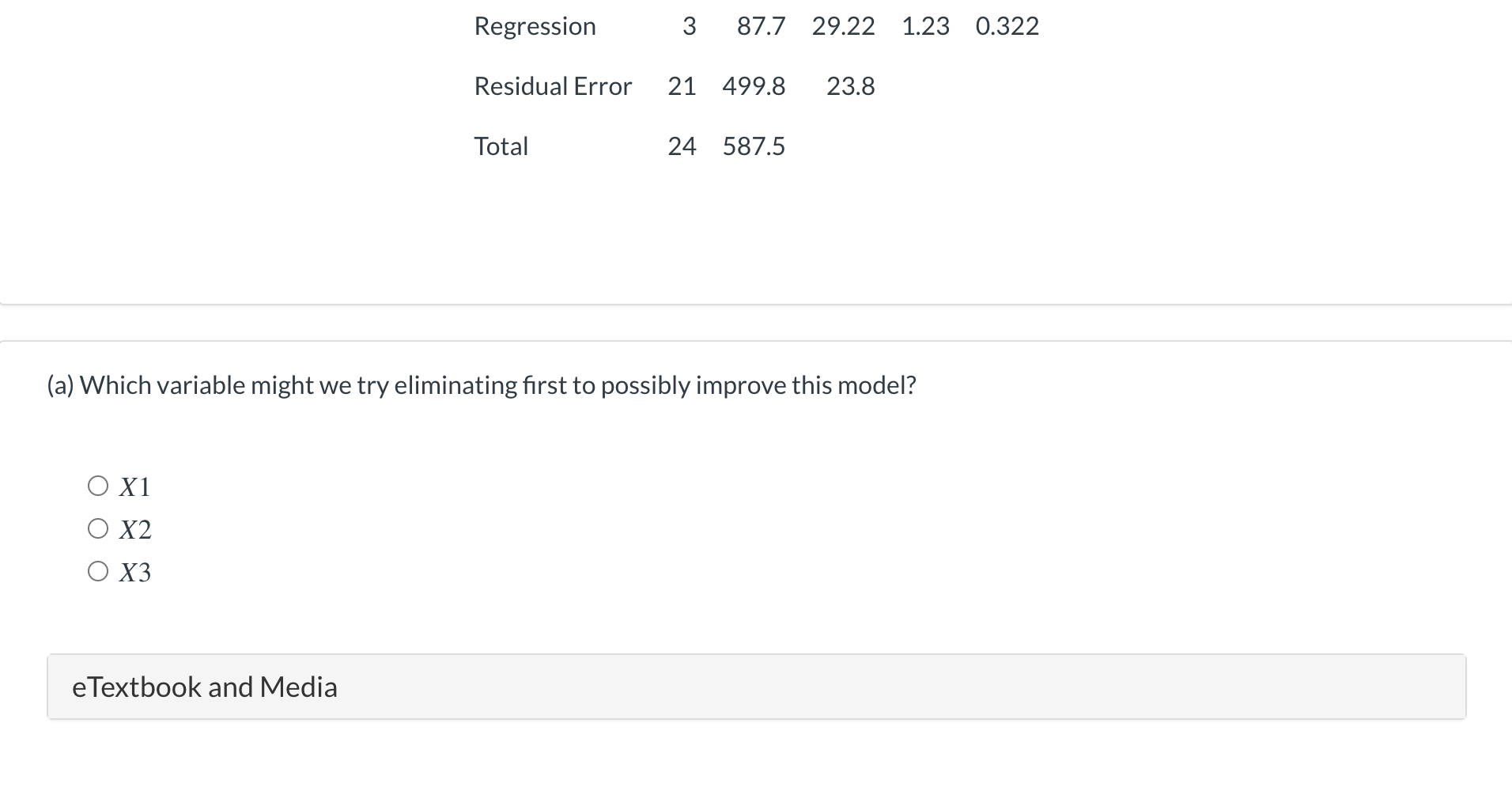Click the 1.23 F-statistic cell
The height and width of the screenshot is (791, 1512).
click(925, 26)
